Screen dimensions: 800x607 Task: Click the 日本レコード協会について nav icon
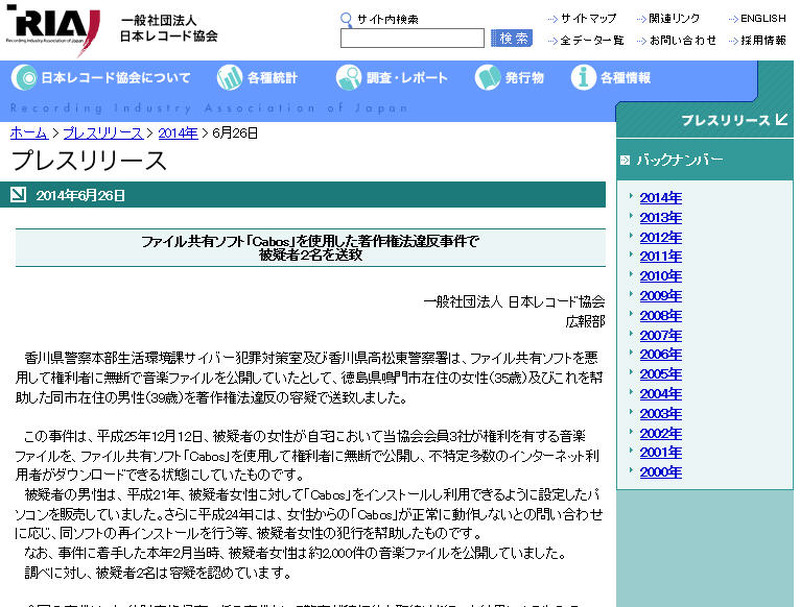coord(24,78)
